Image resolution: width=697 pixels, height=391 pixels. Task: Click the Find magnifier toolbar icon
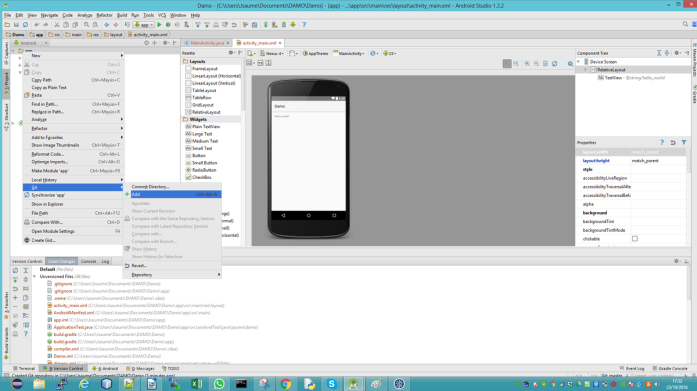pos(87,25)
